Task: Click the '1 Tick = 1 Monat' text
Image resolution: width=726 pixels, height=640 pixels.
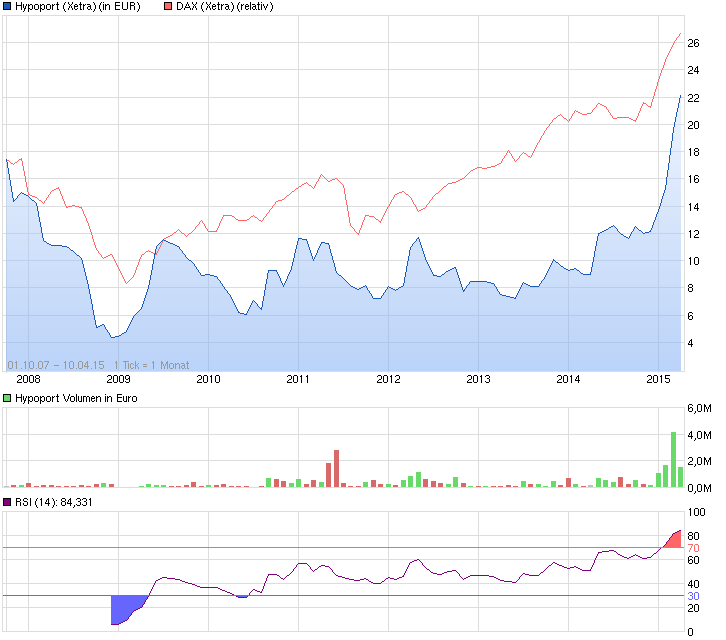Action: (x=151, y=365)
